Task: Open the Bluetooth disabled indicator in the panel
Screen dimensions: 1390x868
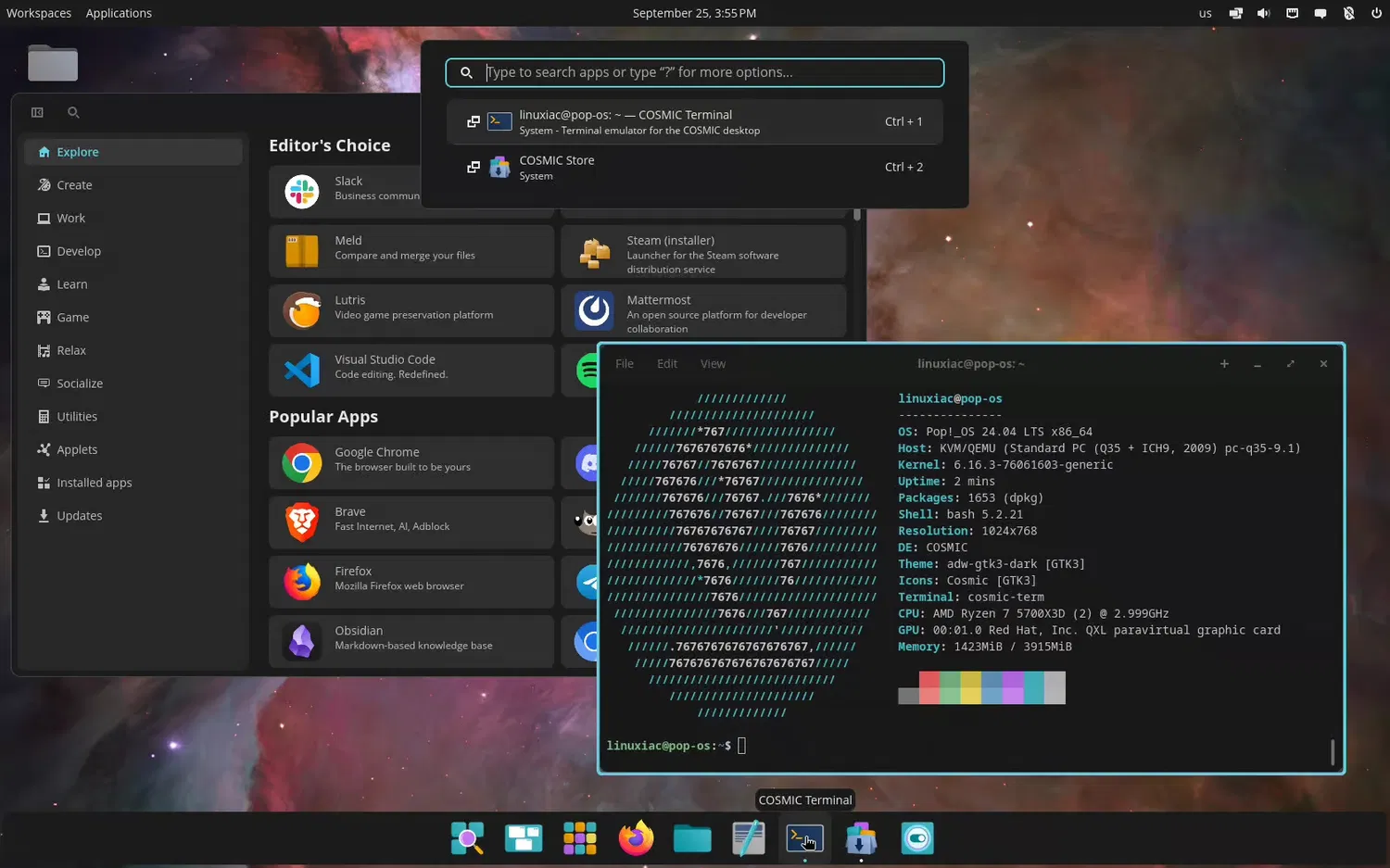Action: [1348, 13]
